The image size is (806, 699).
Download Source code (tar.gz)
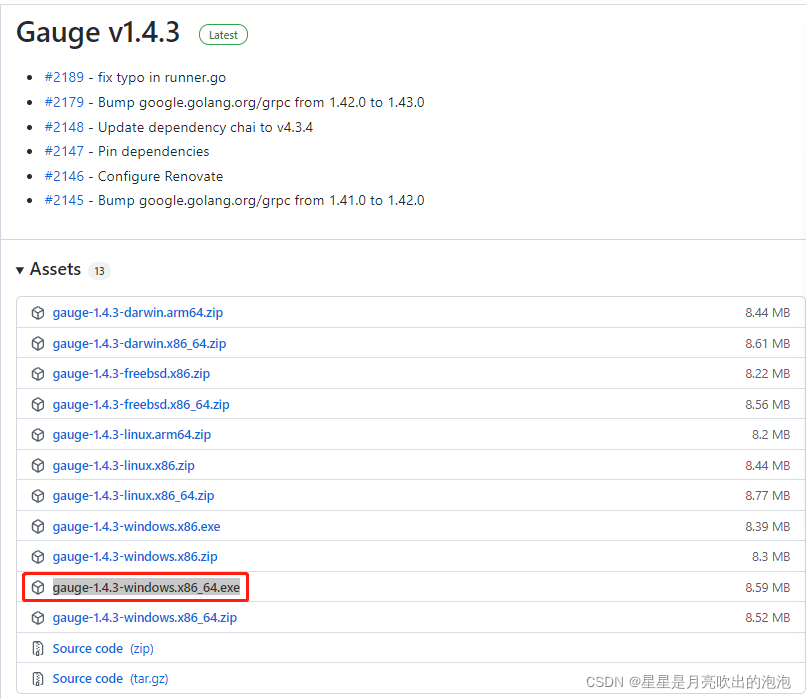pyautogui.click(x=110, y=679)
